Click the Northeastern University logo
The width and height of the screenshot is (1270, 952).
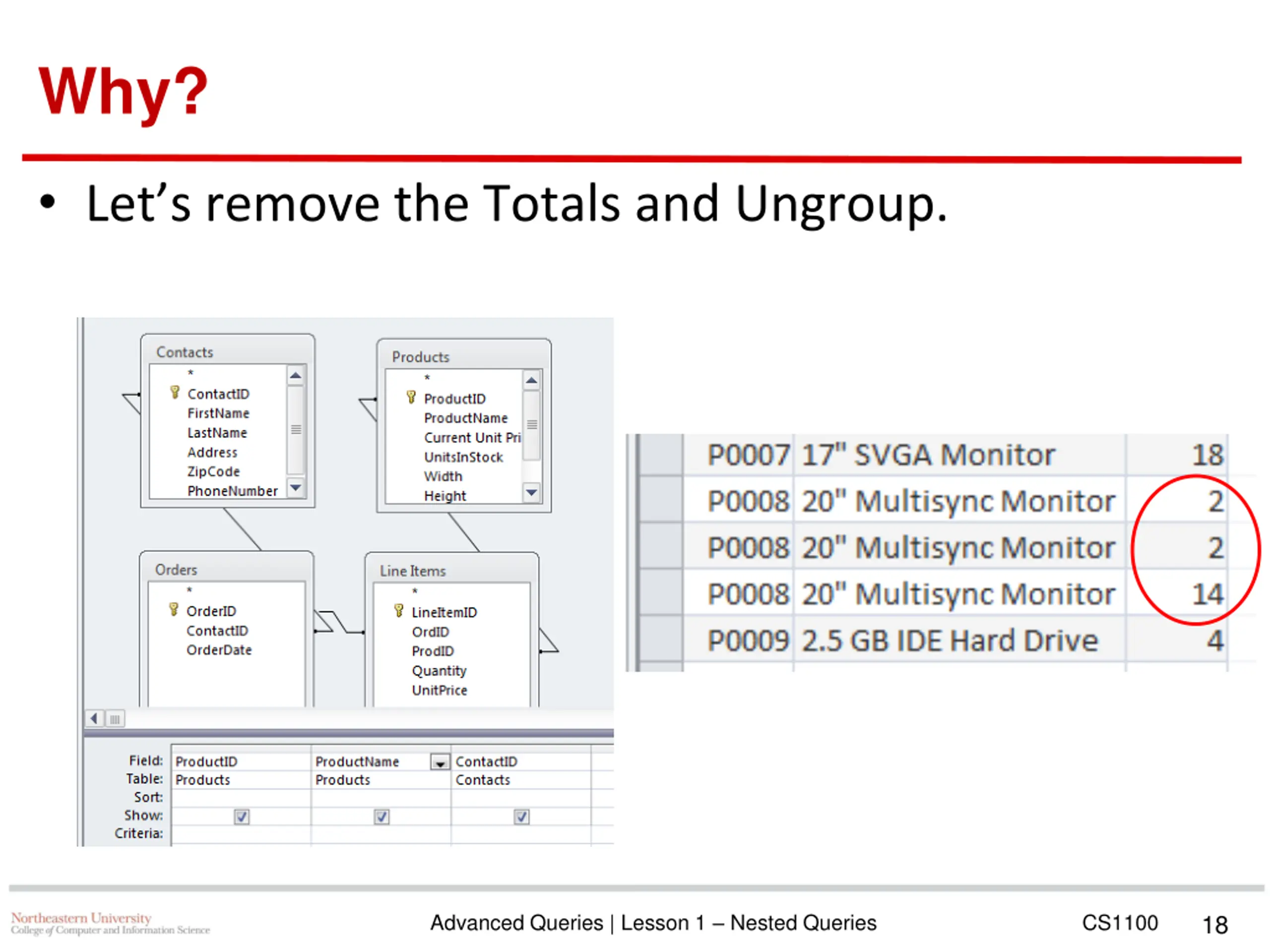110,923
